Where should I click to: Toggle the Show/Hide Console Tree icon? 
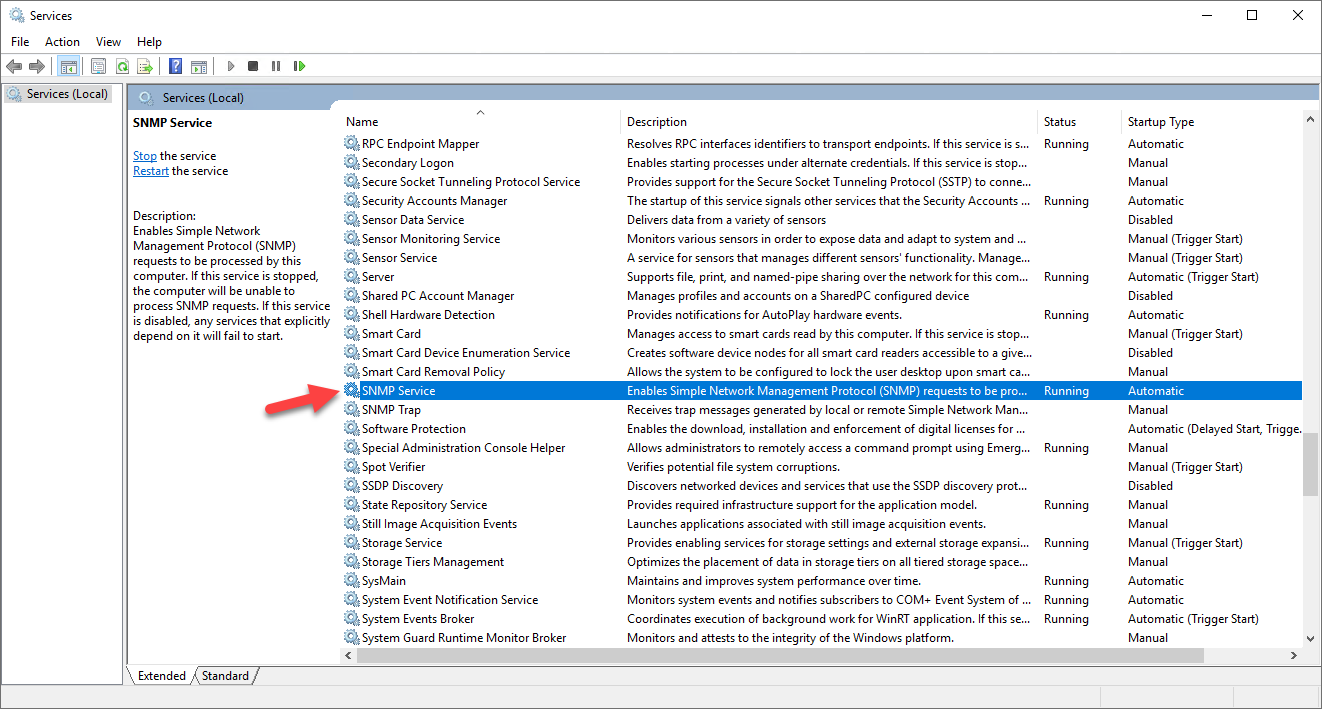(68, 66)
